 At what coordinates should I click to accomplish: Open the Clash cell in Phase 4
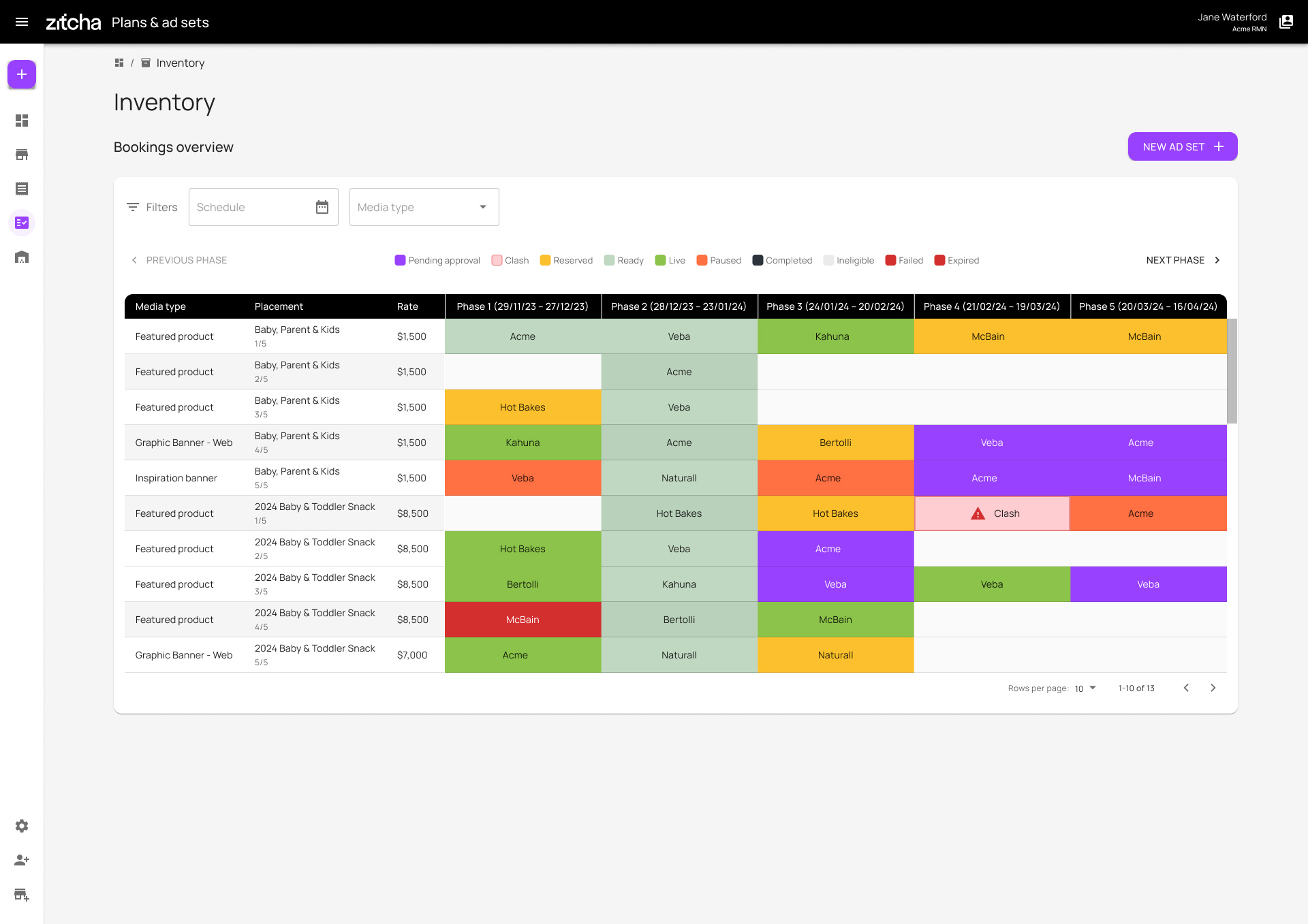pyautogui.click(x=992, y=513)
